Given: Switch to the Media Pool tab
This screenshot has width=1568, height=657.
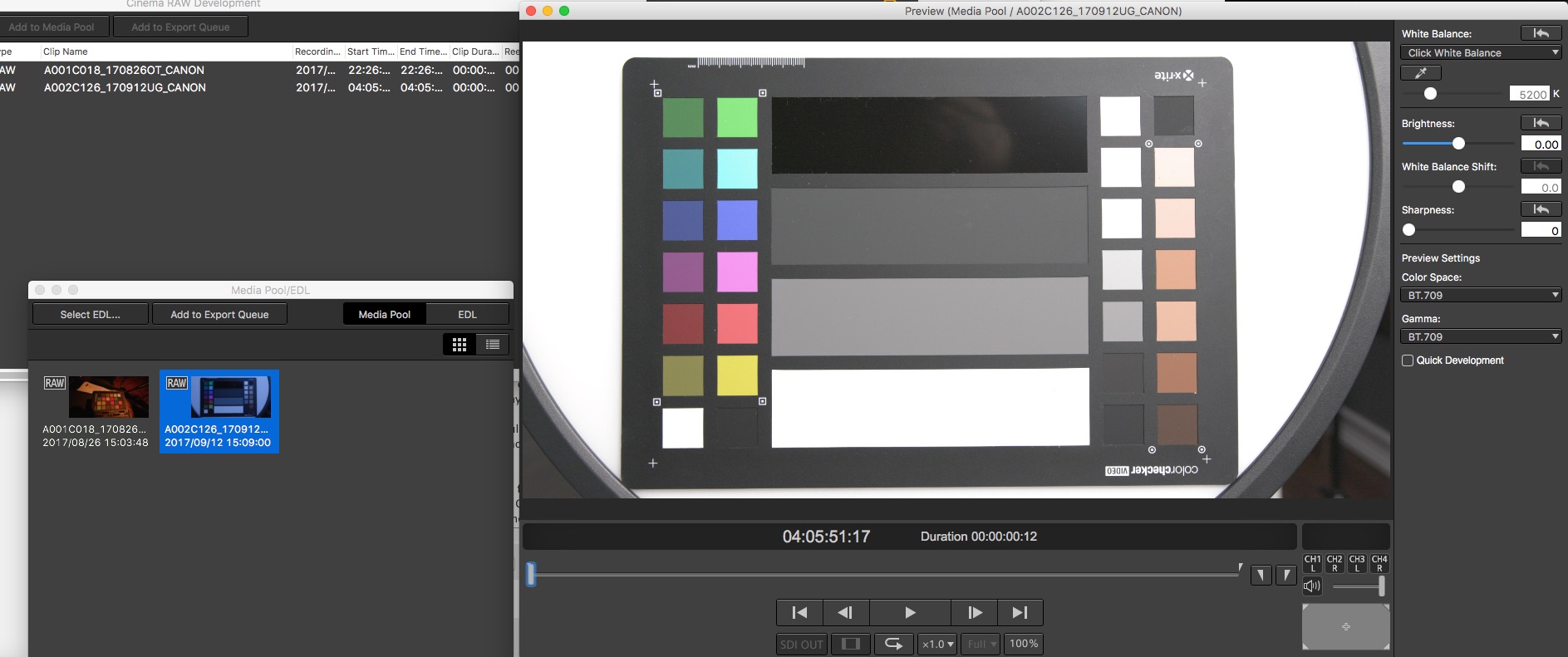Looking at the screenshot, I should click(385, 314).
